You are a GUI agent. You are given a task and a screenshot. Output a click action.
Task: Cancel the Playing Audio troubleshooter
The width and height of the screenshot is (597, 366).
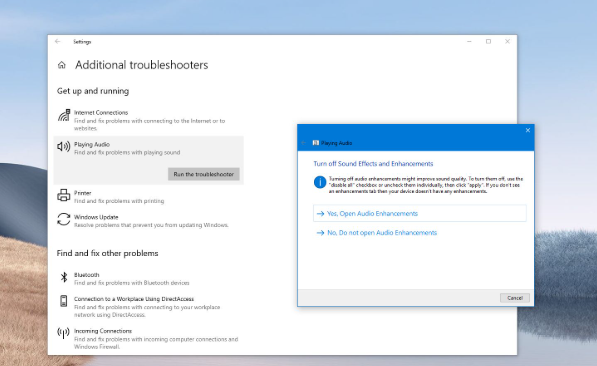pyautogui.click(x=515, y=298)
